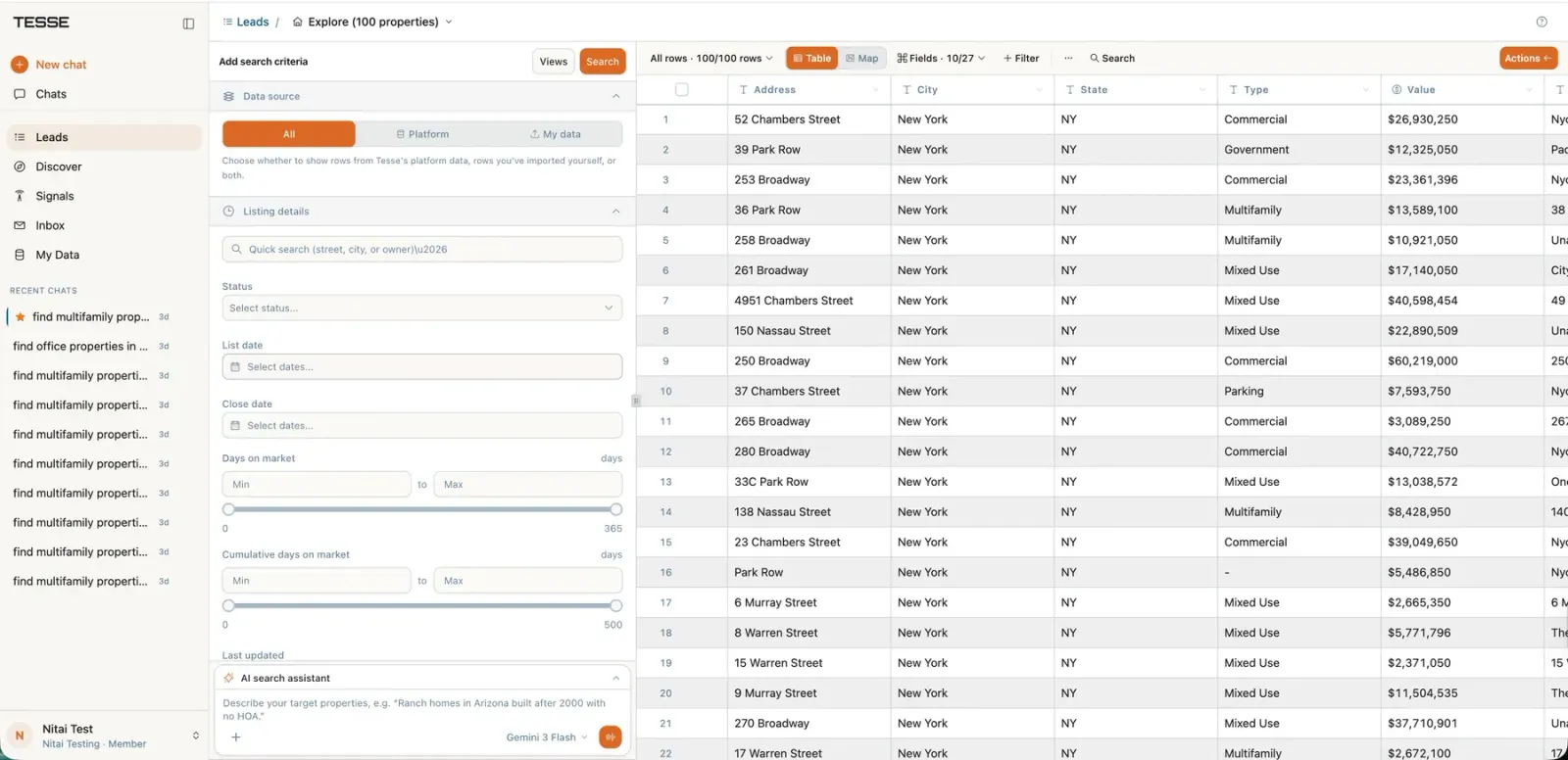Click Days on market slider right handle
1568x760 pixels.
pos(615,509)
